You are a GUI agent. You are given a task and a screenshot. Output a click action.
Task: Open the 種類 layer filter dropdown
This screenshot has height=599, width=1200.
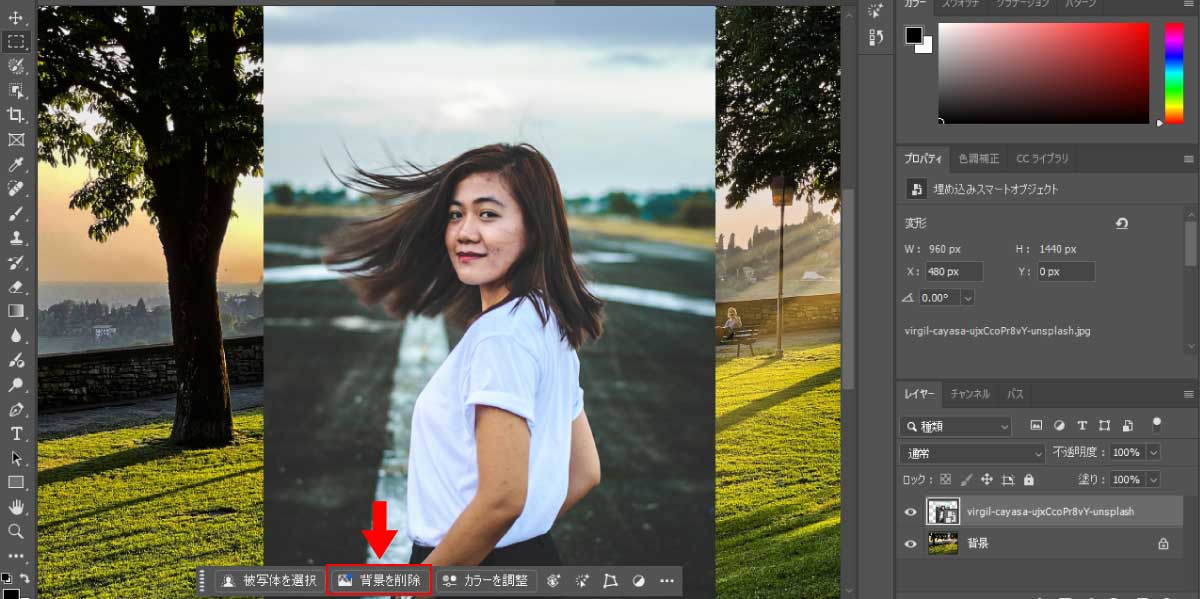click(955, 426)
